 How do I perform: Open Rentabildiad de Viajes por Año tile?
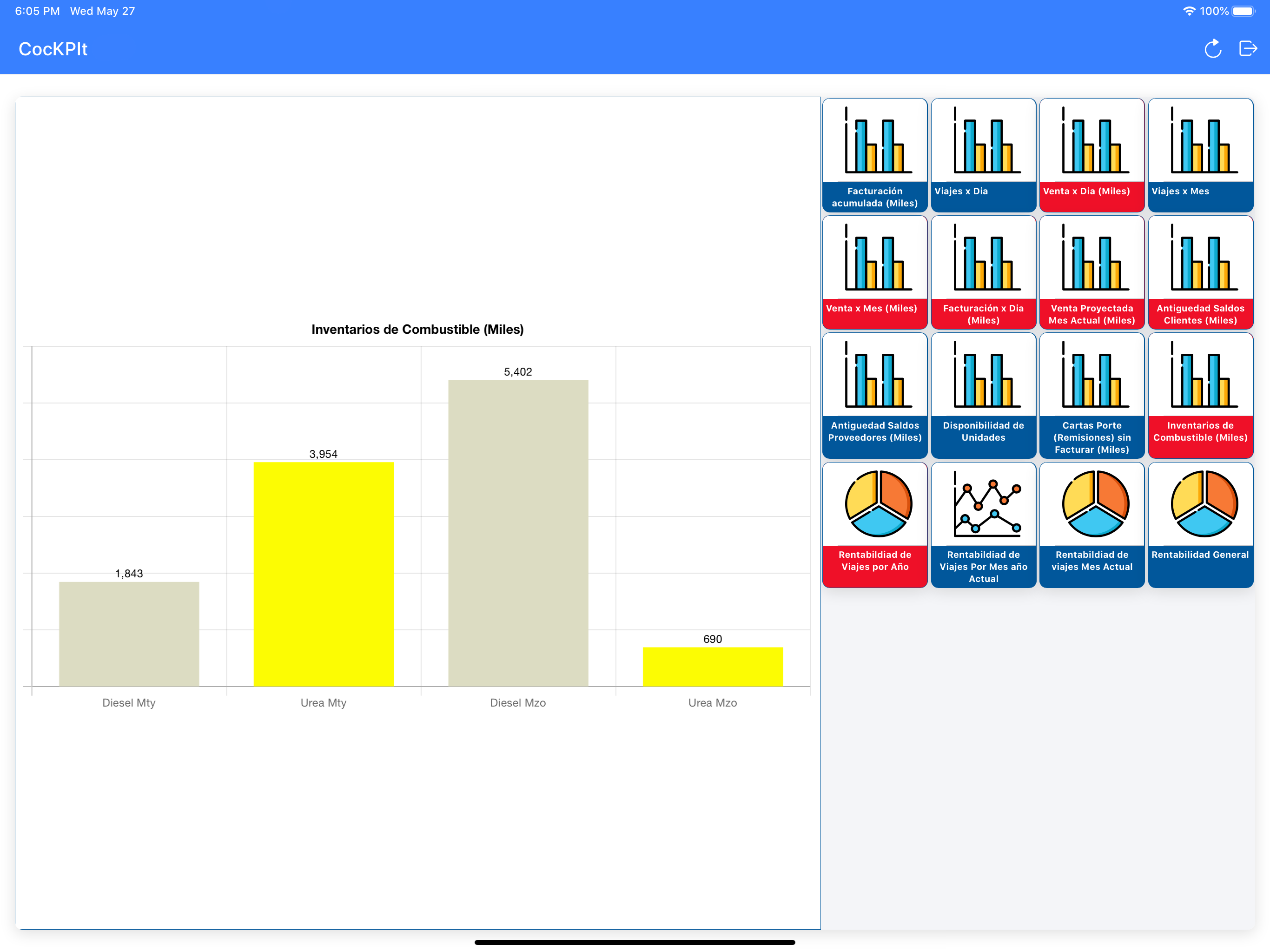click(x=874, y=525)
